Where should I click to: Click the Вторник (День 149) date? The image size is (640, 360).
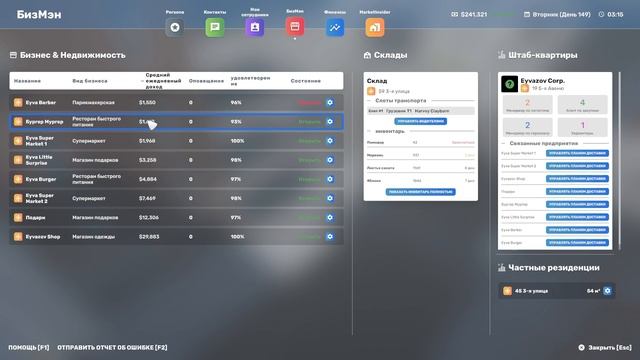click(561, 14)
